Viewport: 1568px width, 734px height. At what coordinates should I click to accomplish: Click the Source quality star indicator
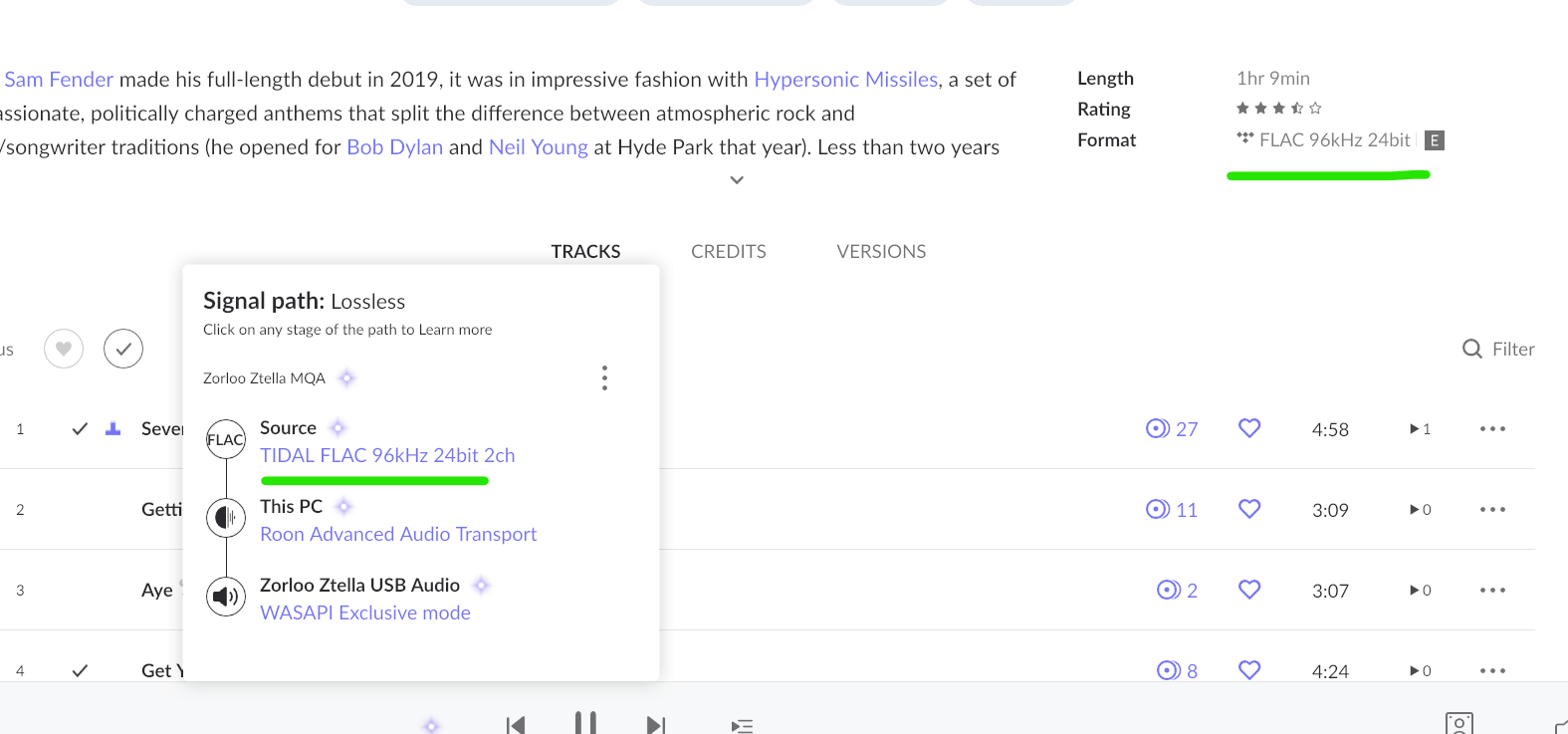337,428
